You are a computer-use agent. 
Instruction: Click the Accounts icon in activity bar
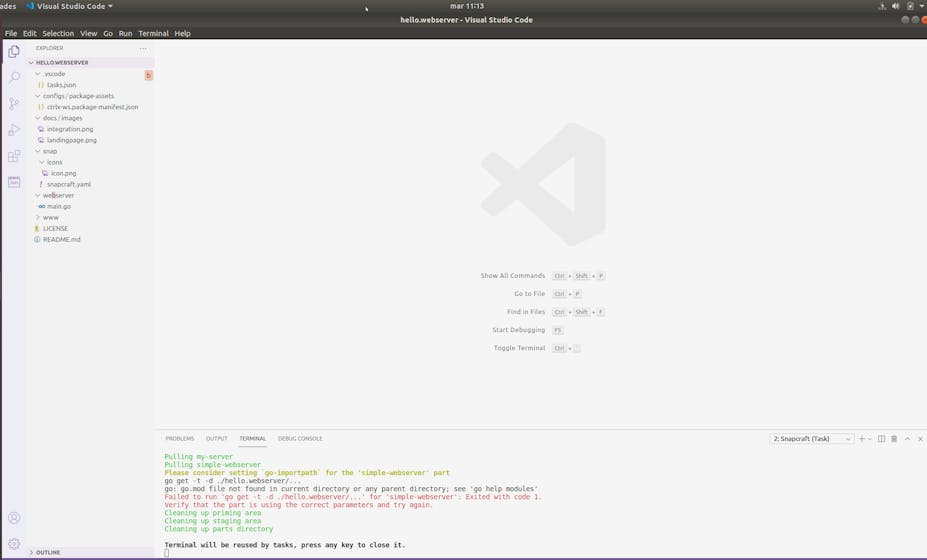click(14, 518)
